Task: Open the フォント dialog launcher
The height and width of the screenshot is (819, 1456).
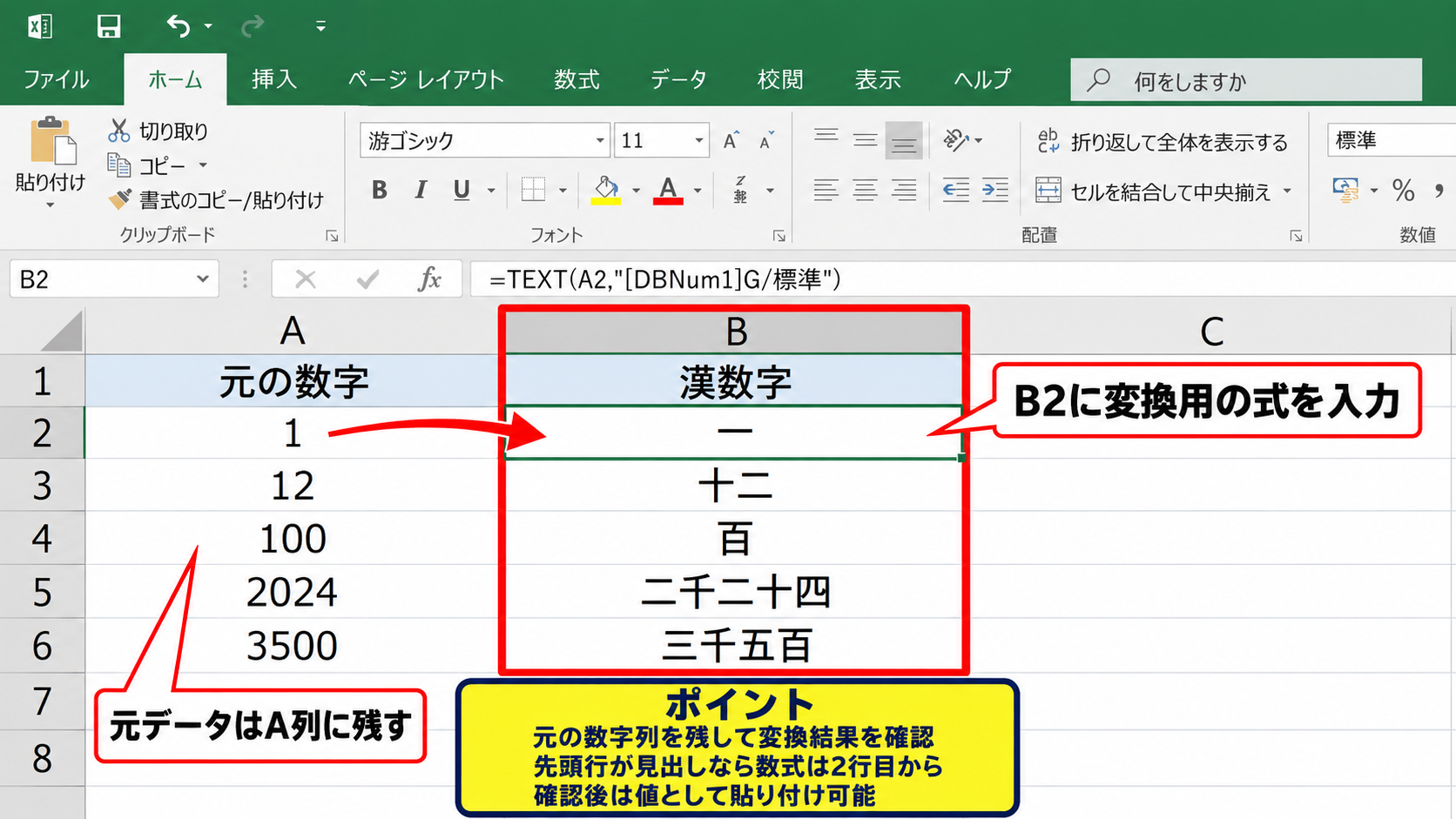Action: (779, 236)
